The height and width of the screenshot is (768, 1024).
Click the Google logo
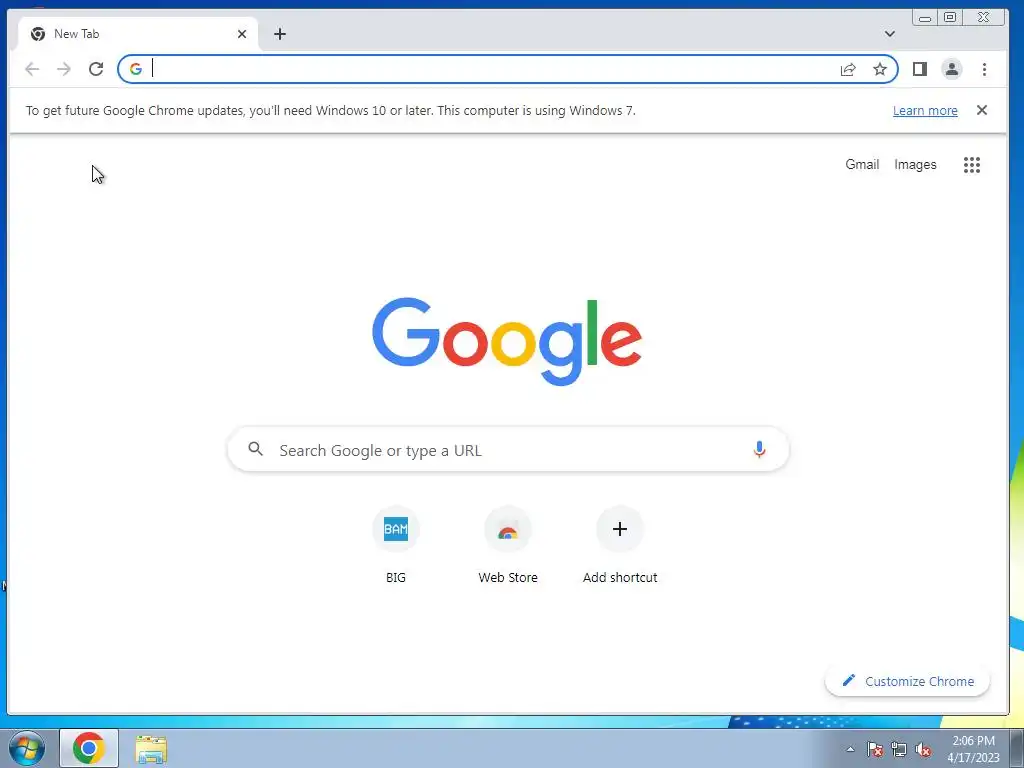tap(507, 341)
